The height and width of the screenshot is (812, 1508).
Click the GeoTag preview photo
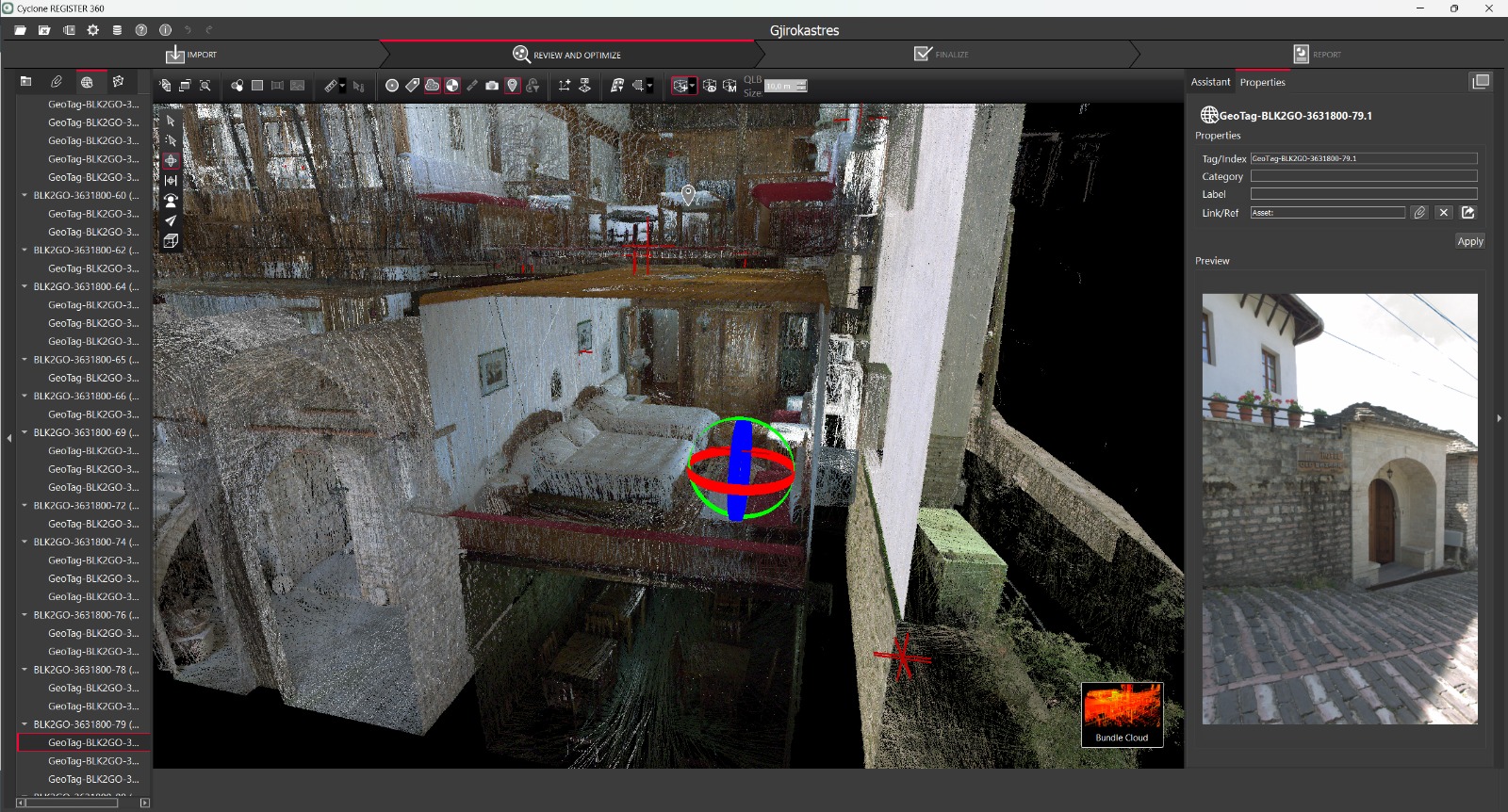(x=1339, y=509)
